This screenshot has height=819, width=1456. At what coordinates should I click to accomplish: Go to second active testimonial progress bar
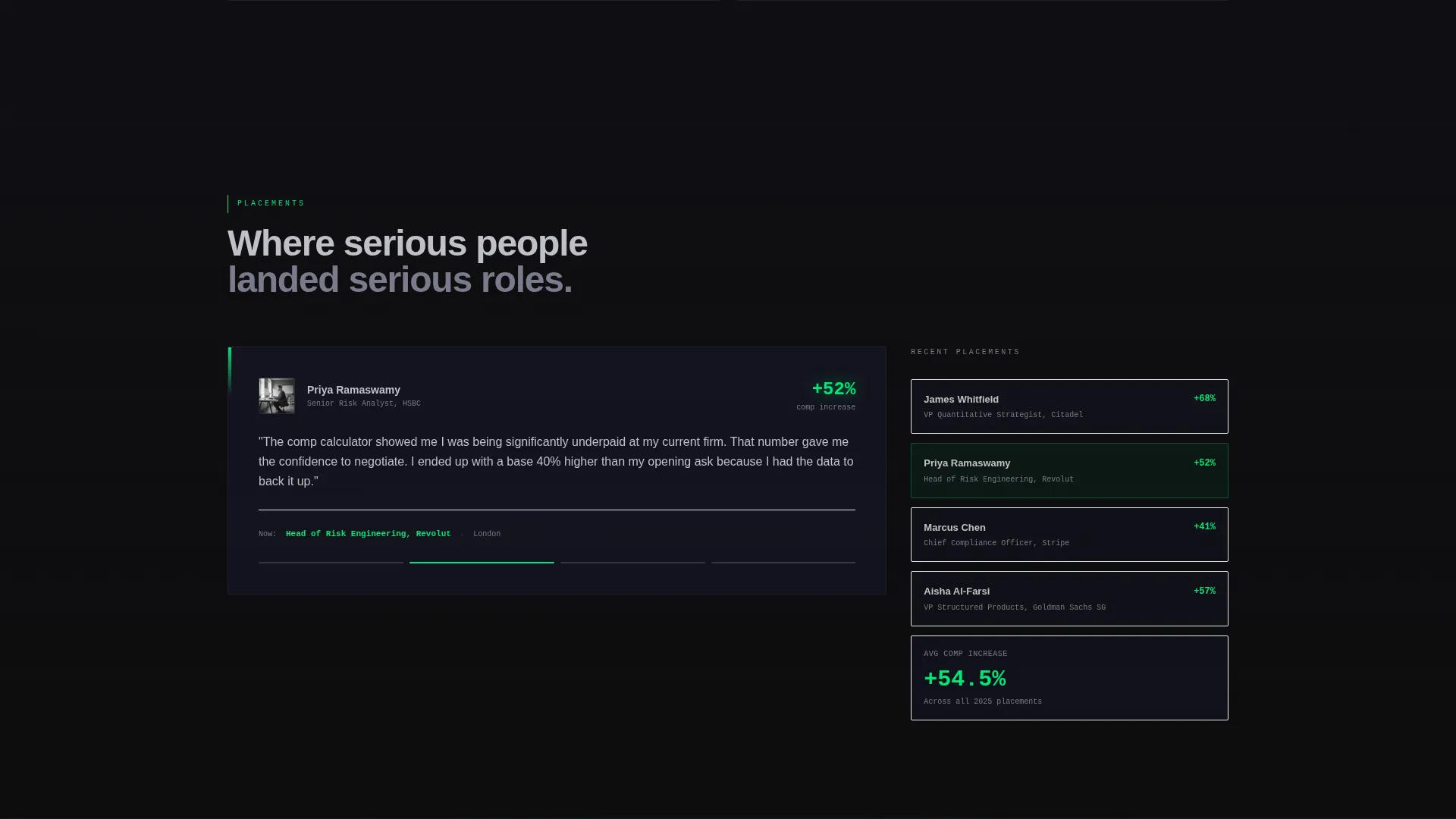[x=482, y=563]
